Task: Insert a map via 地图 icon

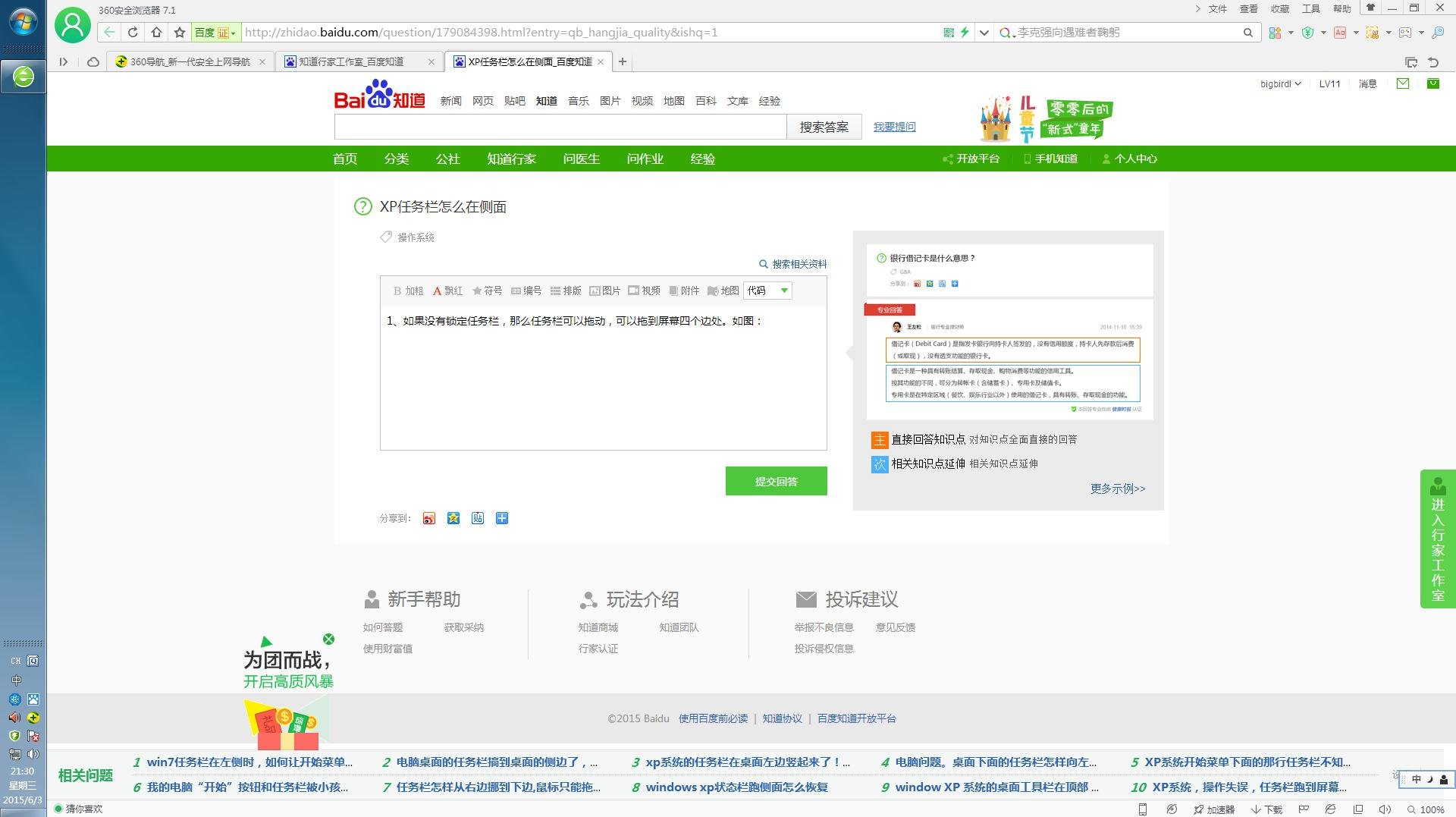Action: 724,291
